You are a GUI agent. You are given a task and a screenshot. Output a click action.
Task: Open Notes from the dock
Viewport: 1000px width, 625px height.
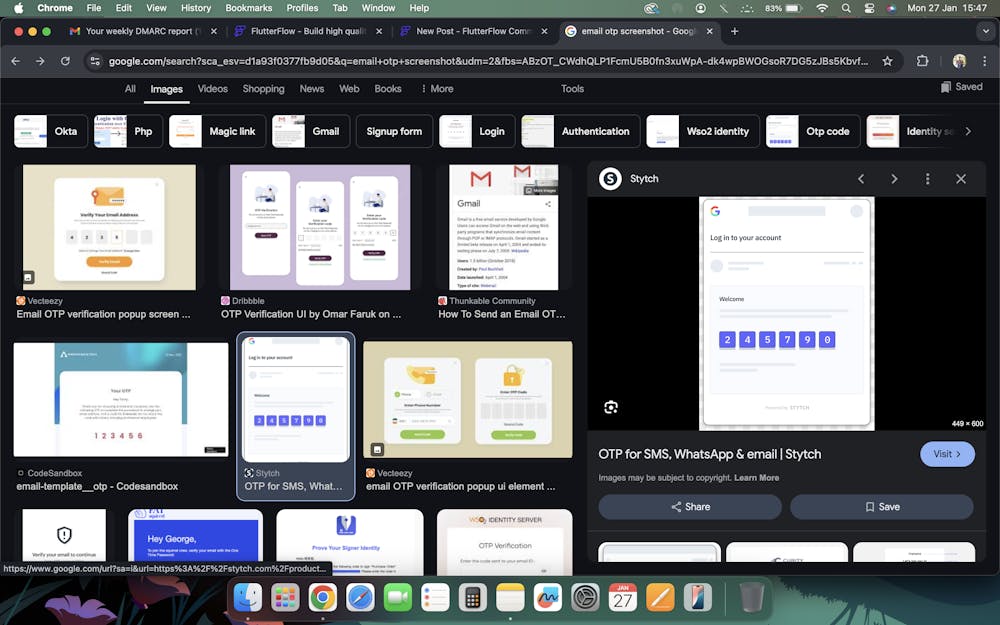510,598
